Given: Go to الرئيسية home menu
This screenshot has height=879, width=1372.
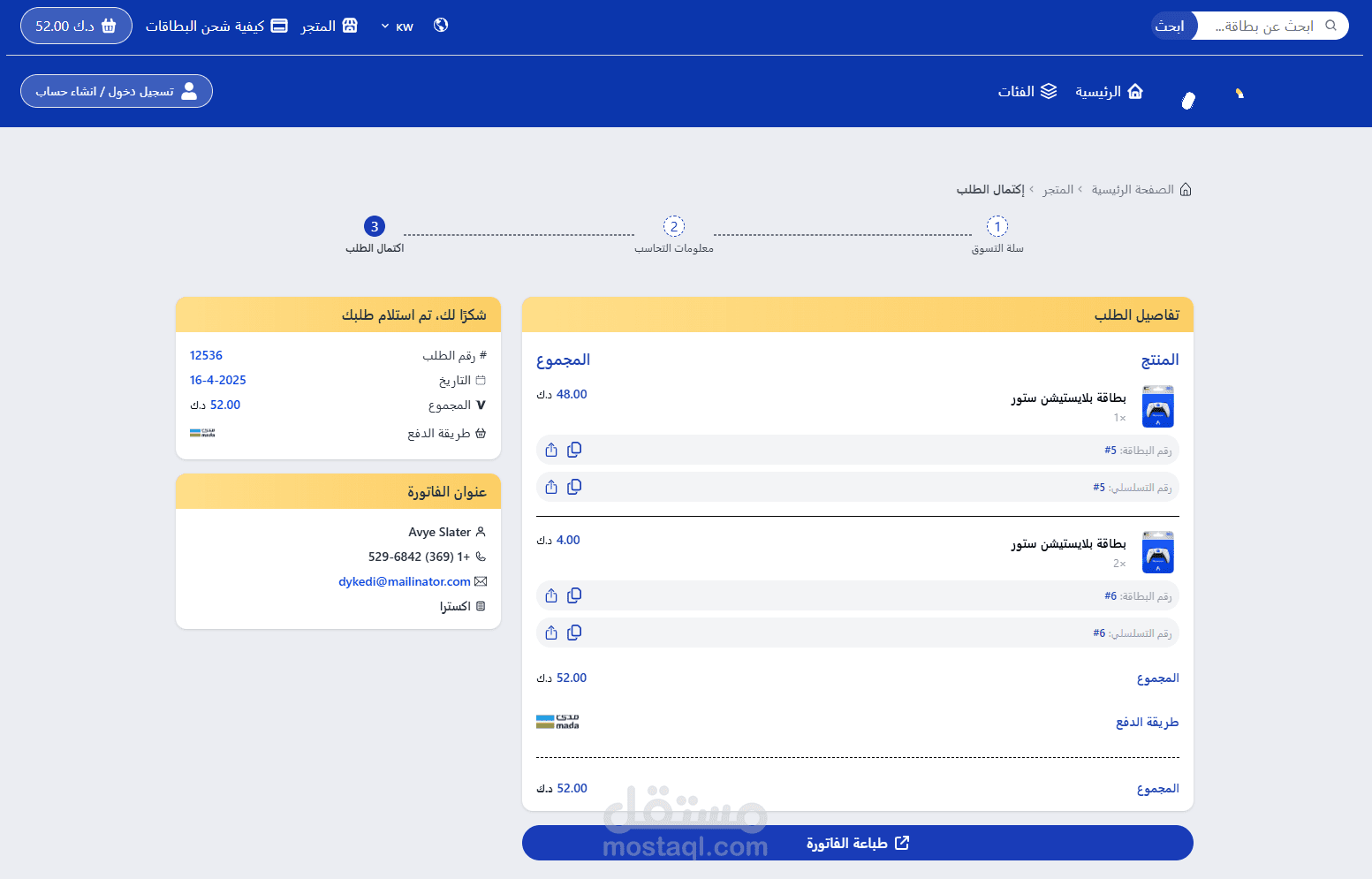Looking at the screenshot, I should [x=1109, y=91].
